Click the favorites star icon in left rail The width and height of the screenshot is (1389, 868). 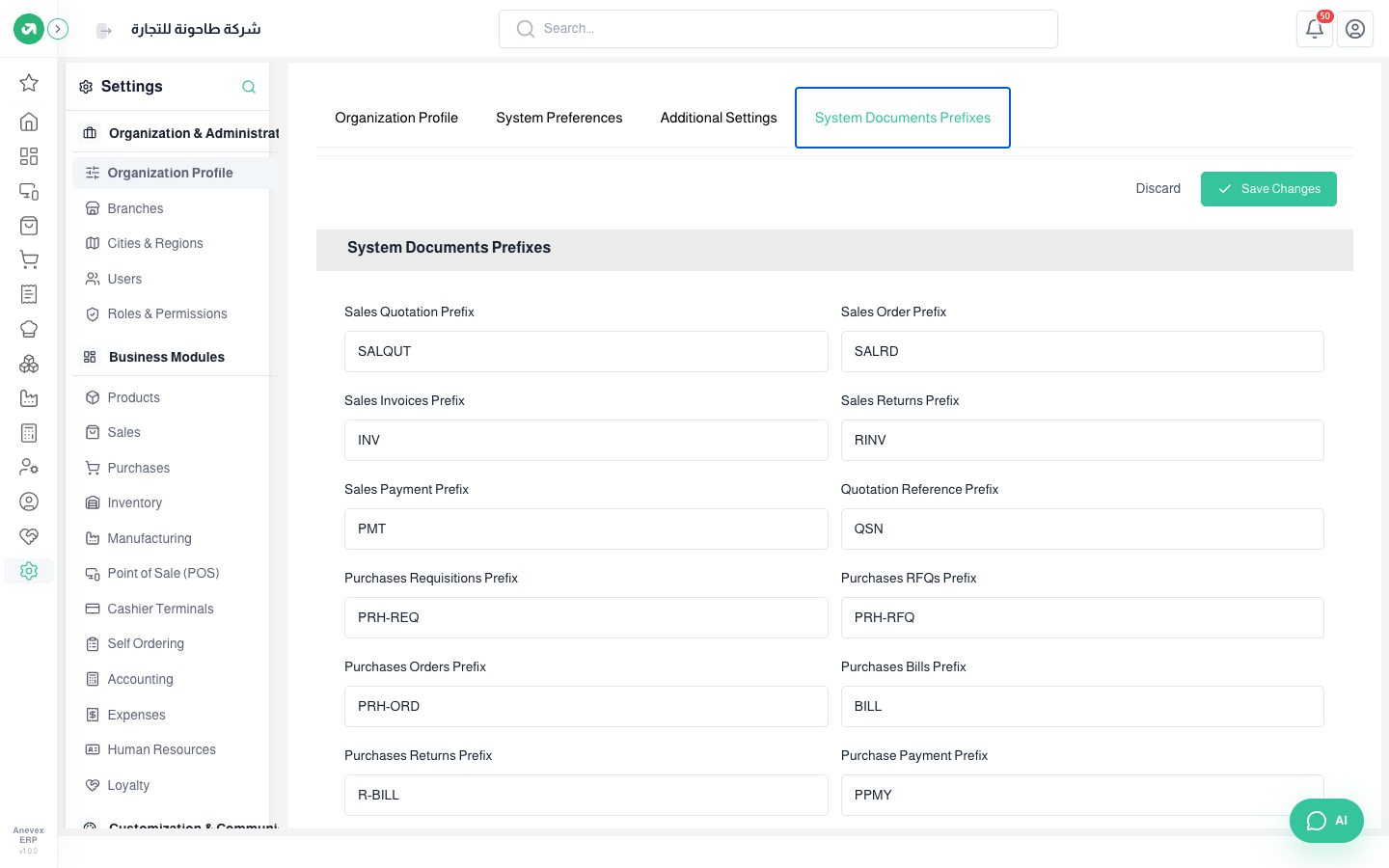pyautogui.click(x=29, y=83)
